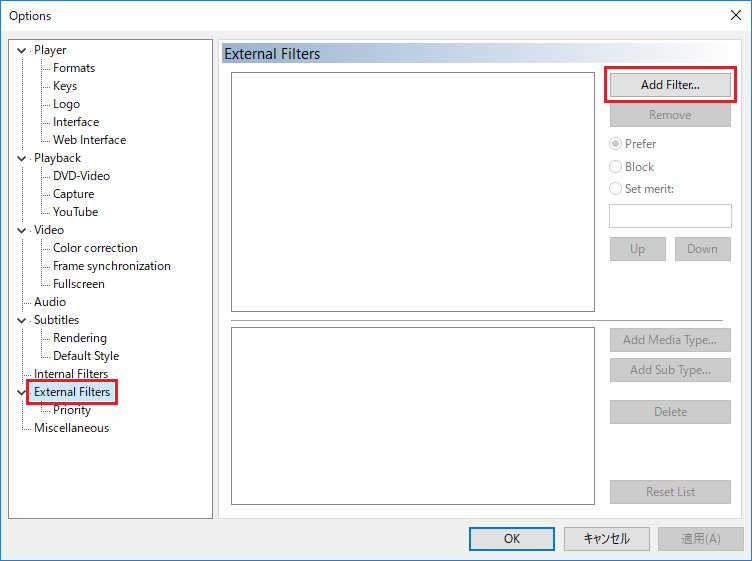Open the Audio settings page

pyautogui.click(x=50, y=302)
